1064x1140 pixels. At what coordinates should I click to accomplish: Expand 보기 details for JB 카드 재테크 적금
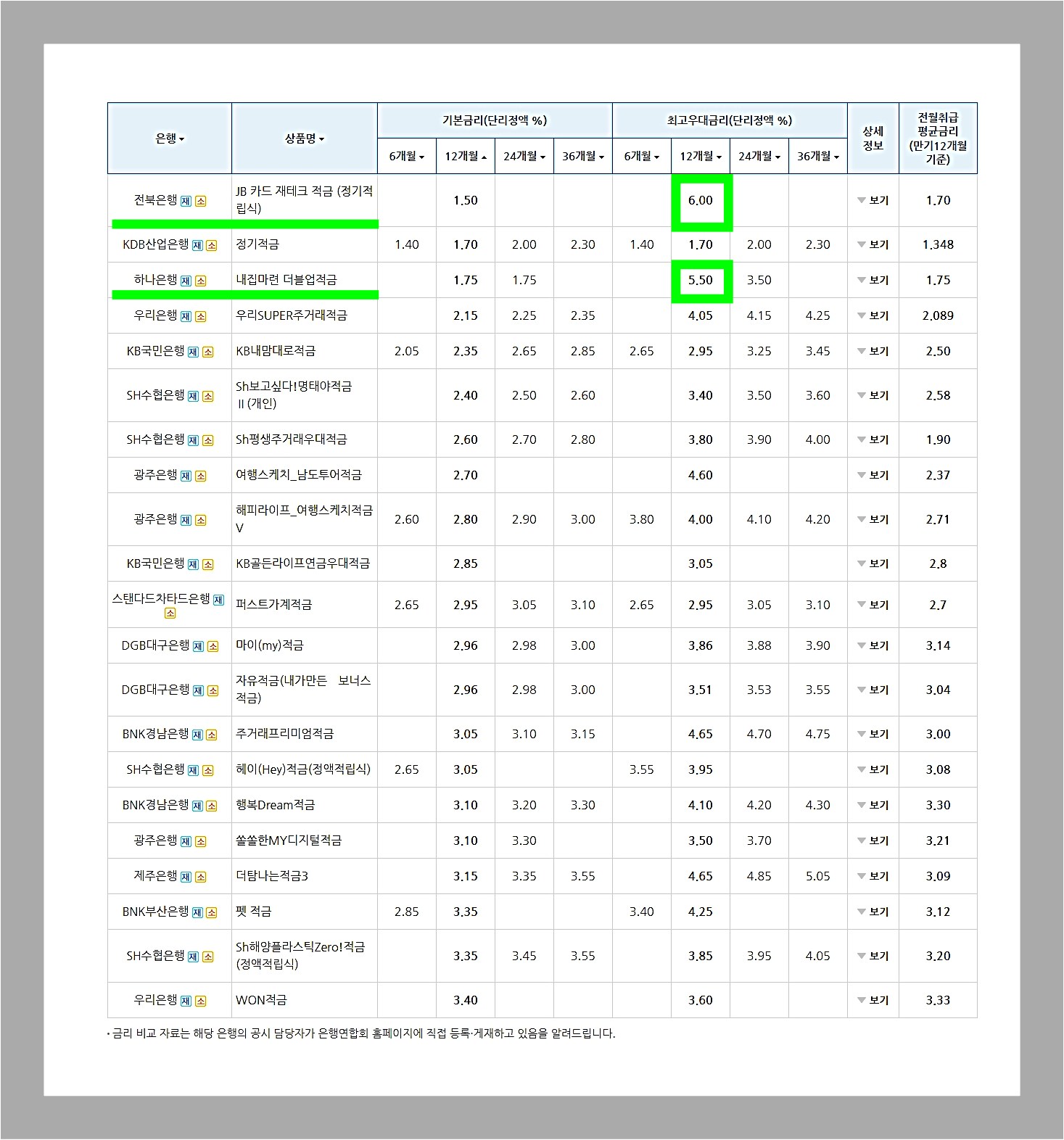coord(873,201)
